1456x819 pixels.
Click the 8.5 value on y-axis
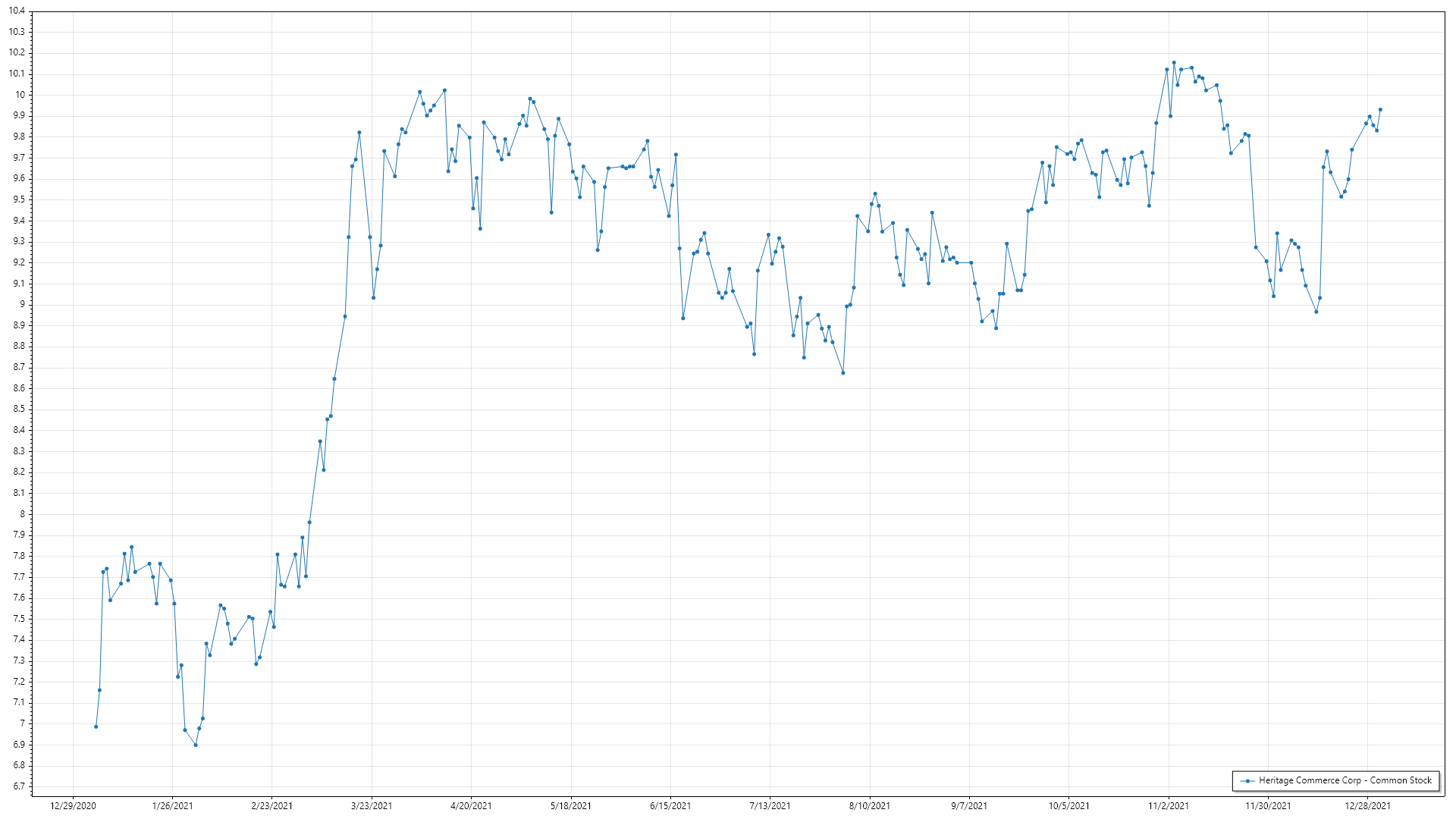pyautogui.click(x=18, y=409)
